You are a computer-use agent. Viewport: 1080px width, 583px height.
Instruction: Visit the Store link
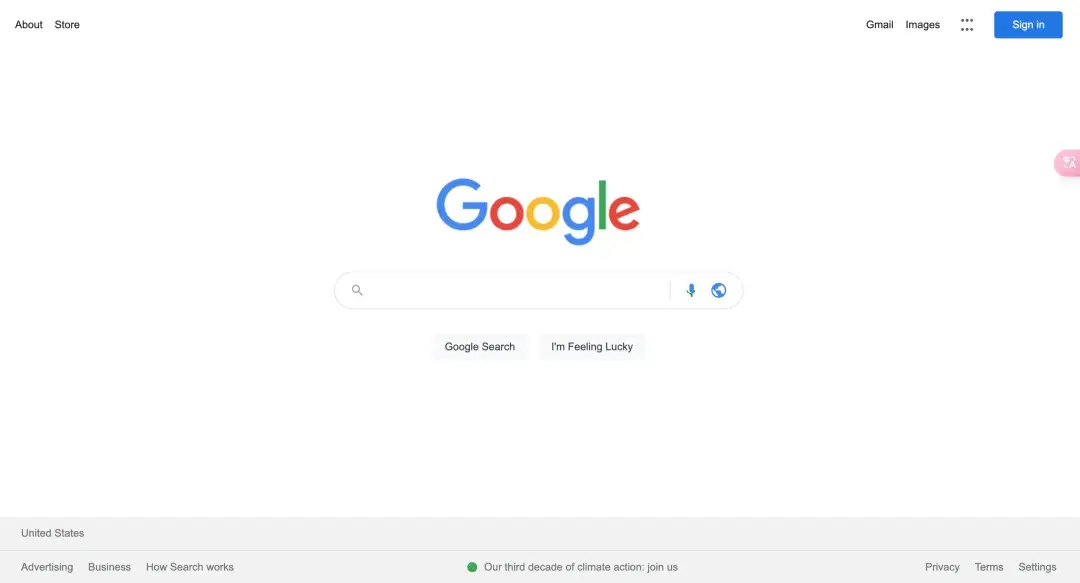click(67, 25)
